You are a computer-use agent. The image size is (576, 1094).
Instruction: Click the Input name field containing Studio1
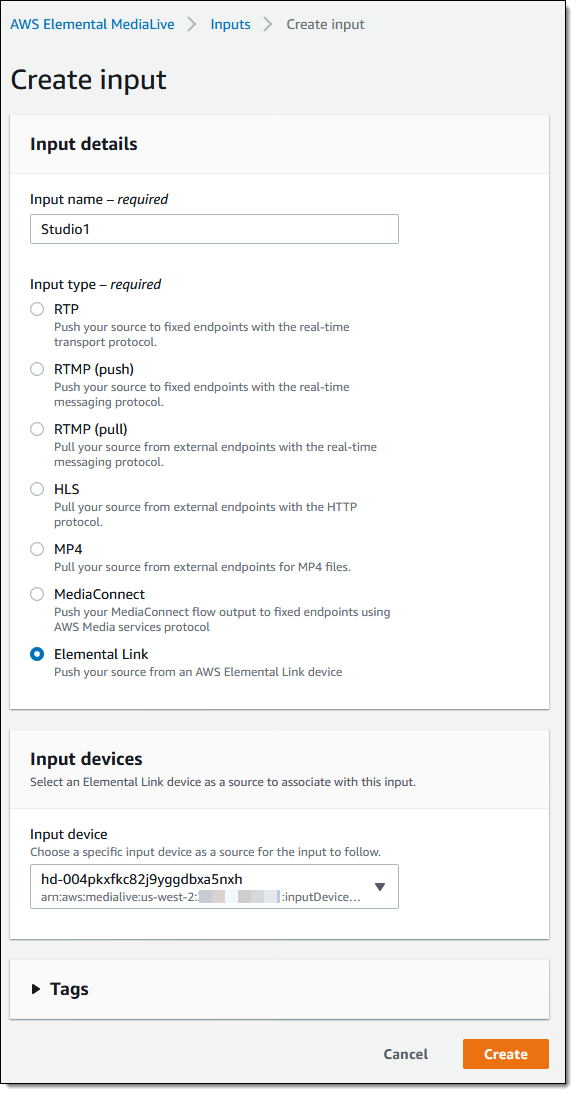(214, 229)
